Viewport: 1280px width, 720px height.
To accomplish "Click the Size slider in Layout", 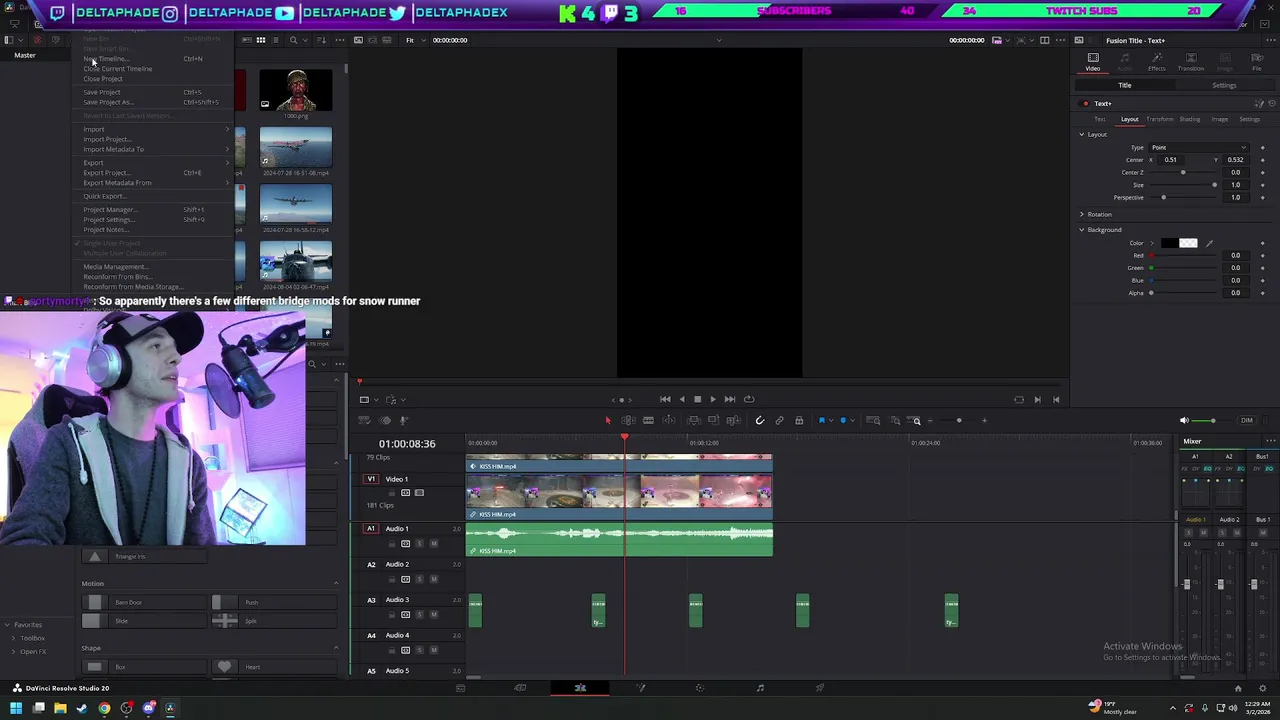I will pyautogui.click(x=1183, y=185).
